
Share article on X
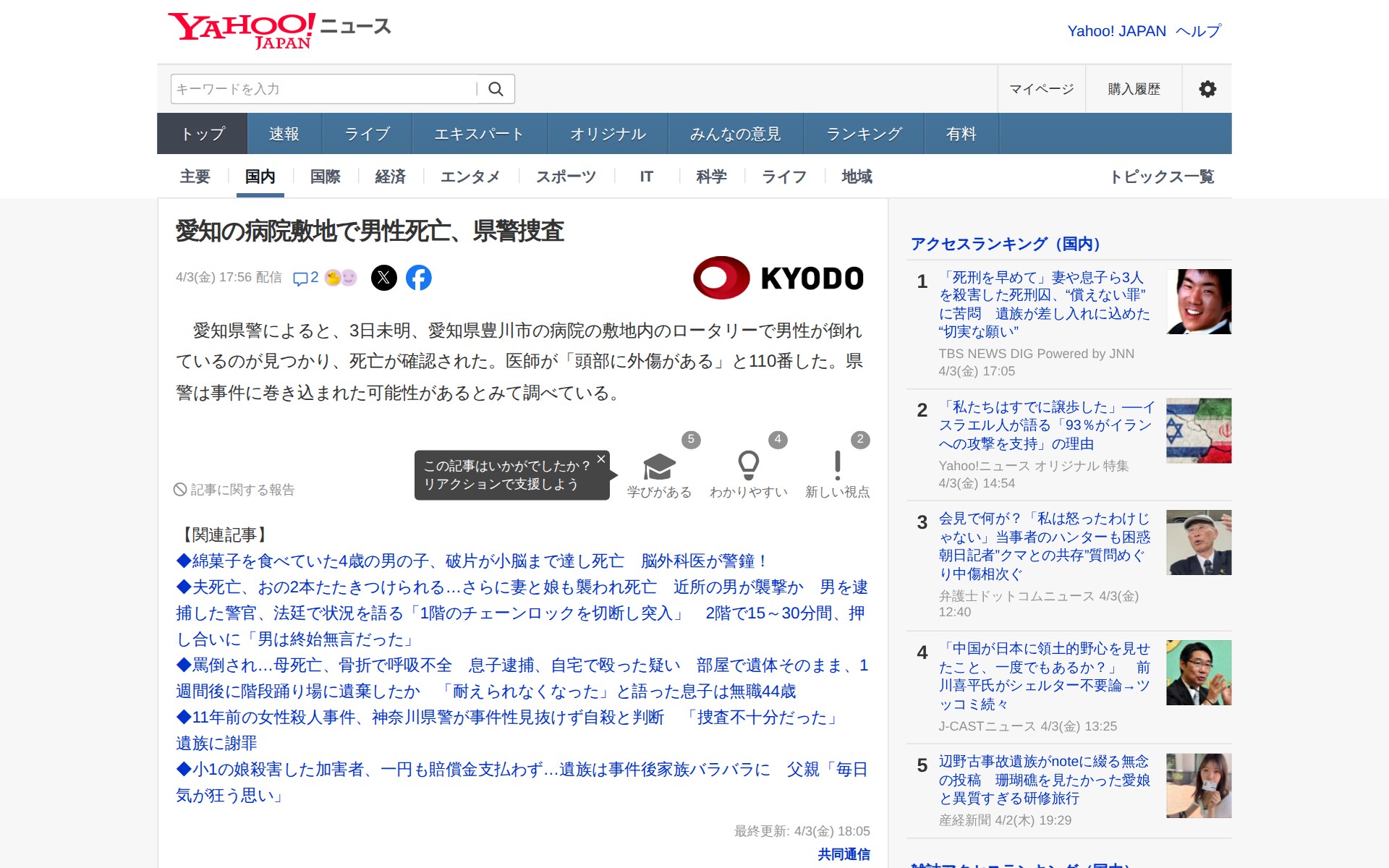pos(384,278)
